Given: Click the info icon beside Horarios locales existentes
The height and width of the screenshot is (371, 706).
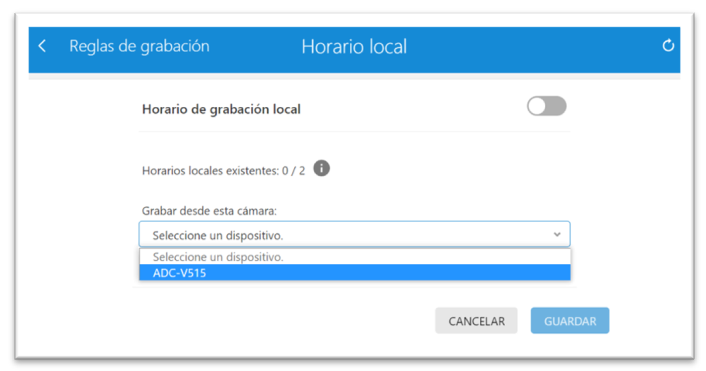Looking at the screenshot, I should tap(321, 168).
